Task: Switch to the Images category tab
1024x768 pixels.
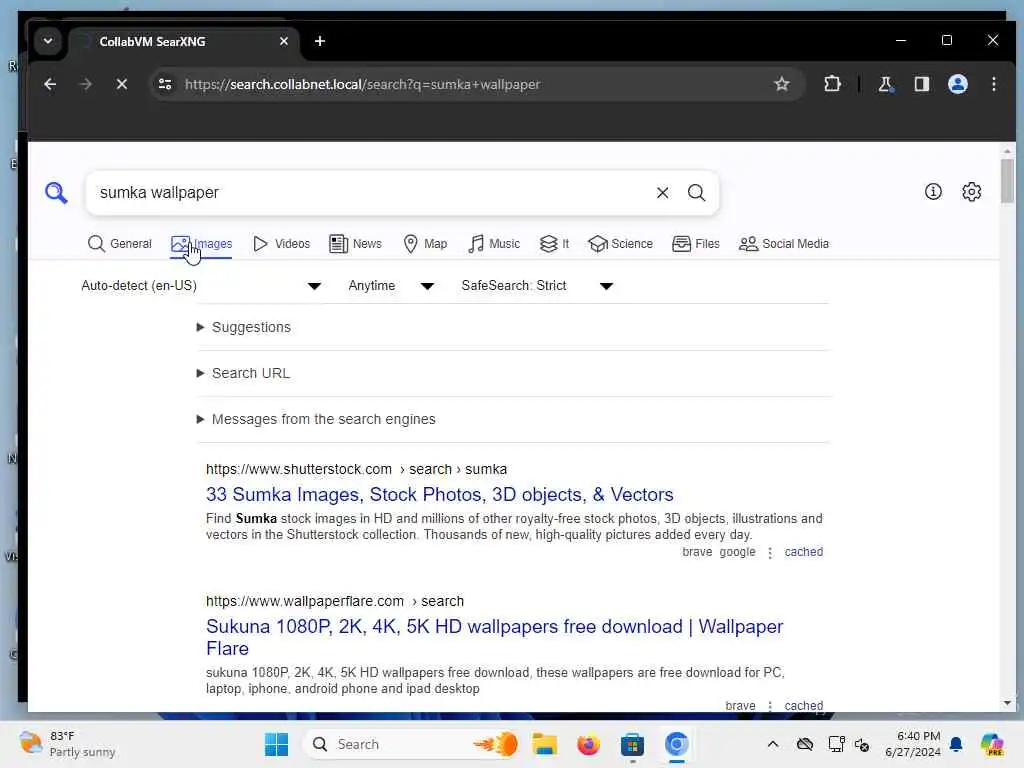Action: (201, 244)
